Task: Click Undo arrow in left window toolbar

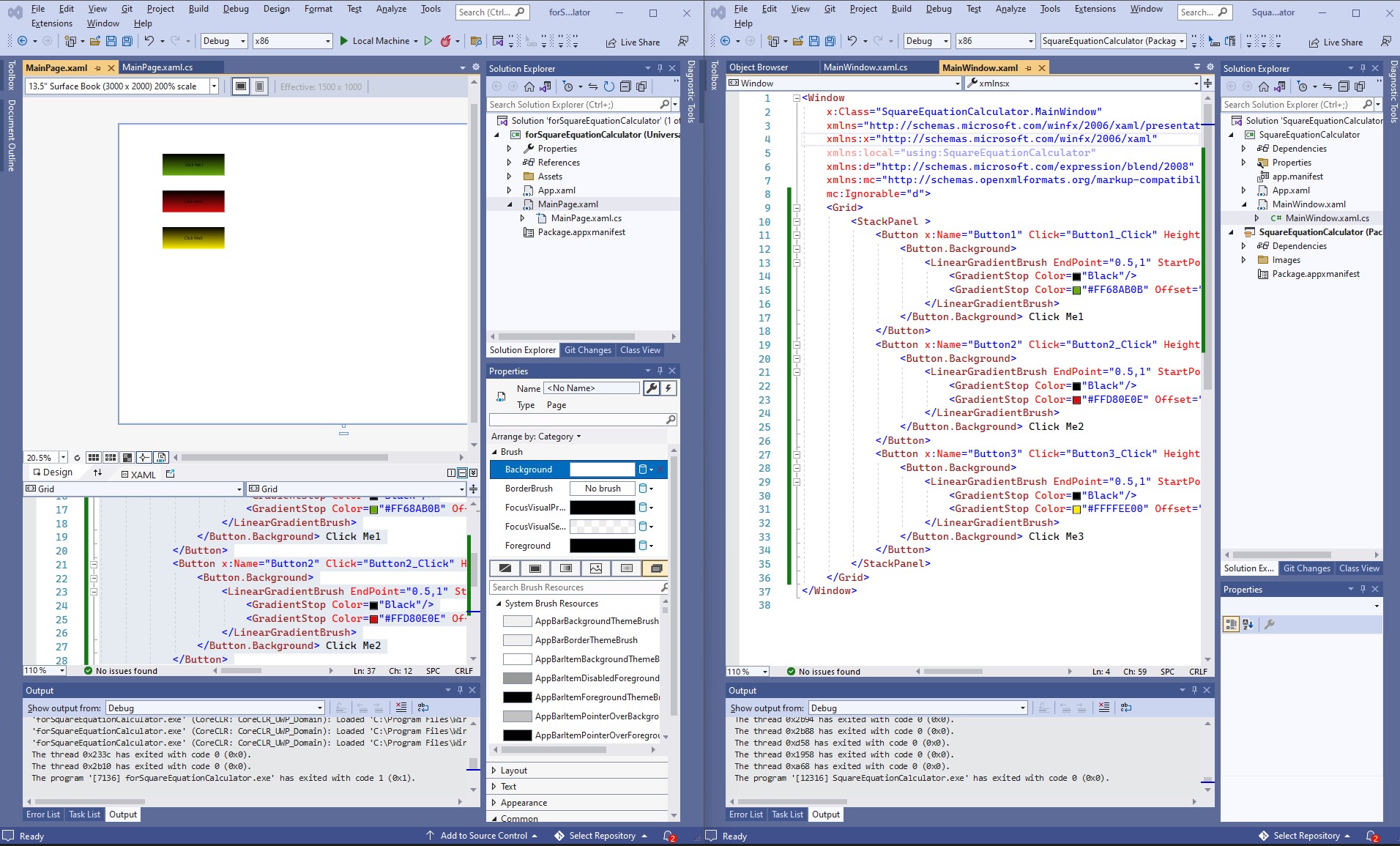Action: pos(149,41)
